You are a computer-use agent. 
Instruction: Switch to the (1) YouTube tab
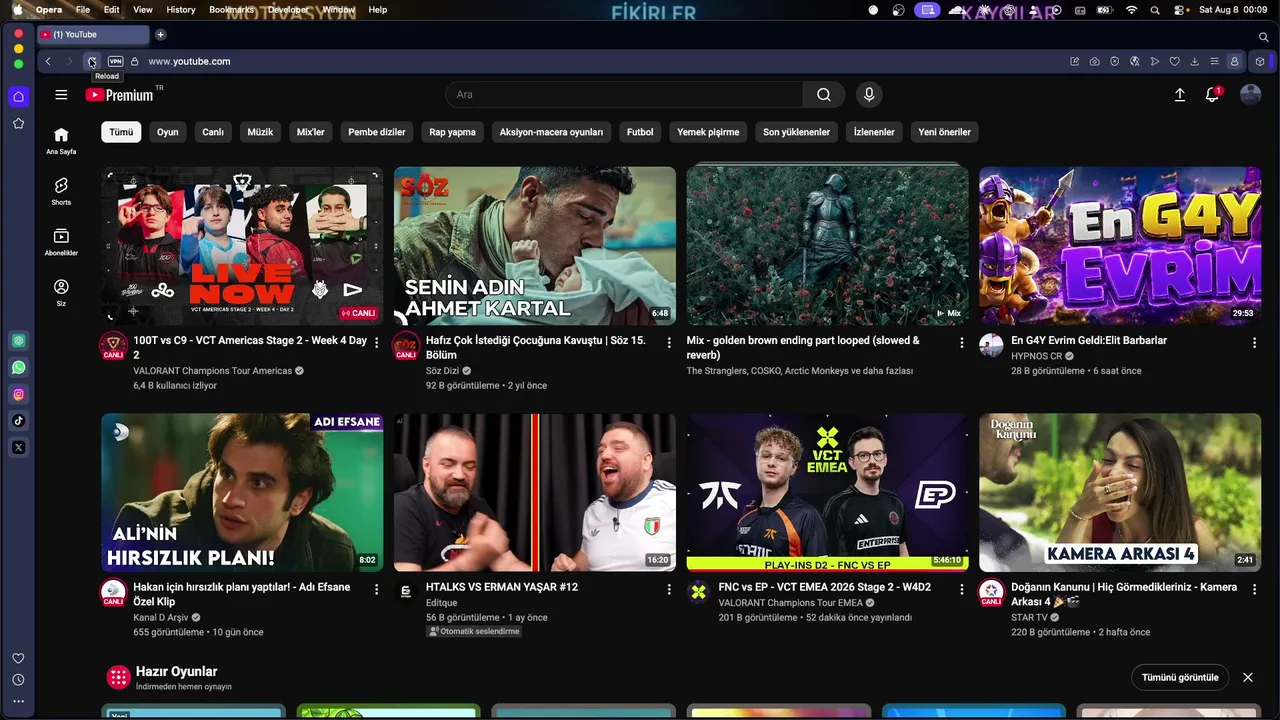[x=93, y=35]
